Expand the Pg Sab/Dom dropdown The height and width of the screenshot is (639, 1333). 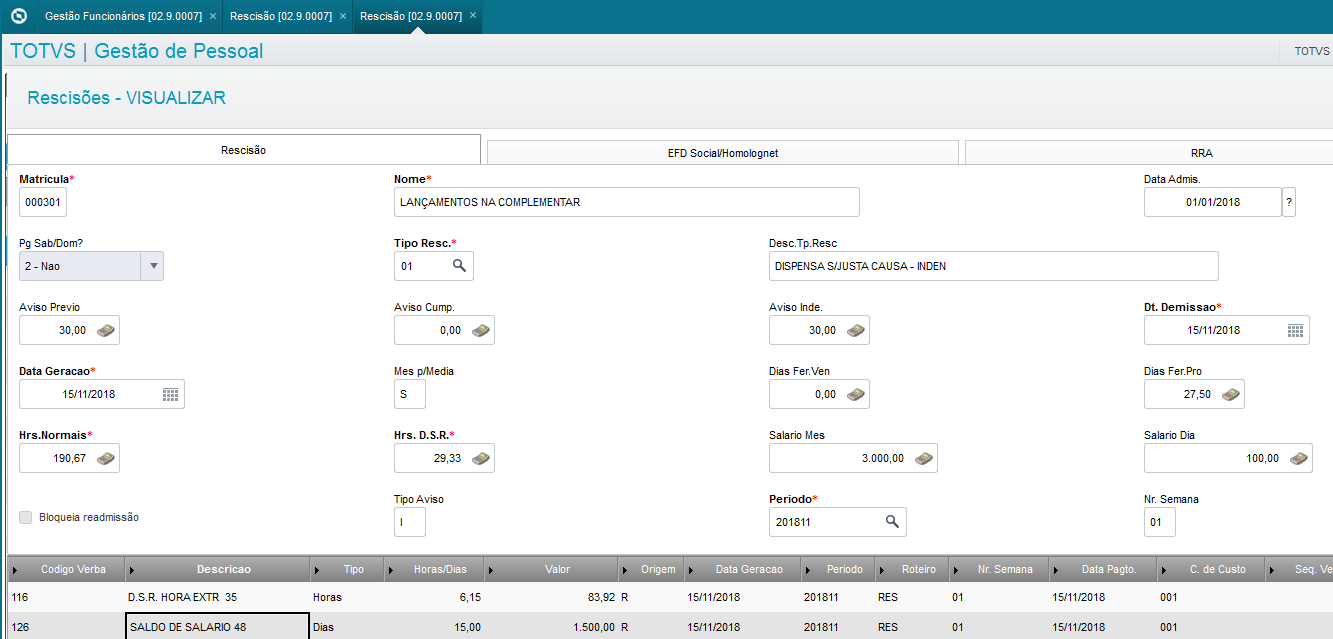tap(153, 266)
